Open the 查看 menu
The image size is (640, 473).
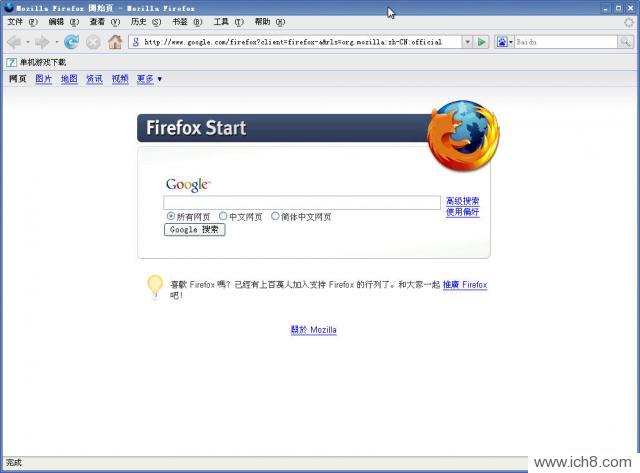click(104, 22)
